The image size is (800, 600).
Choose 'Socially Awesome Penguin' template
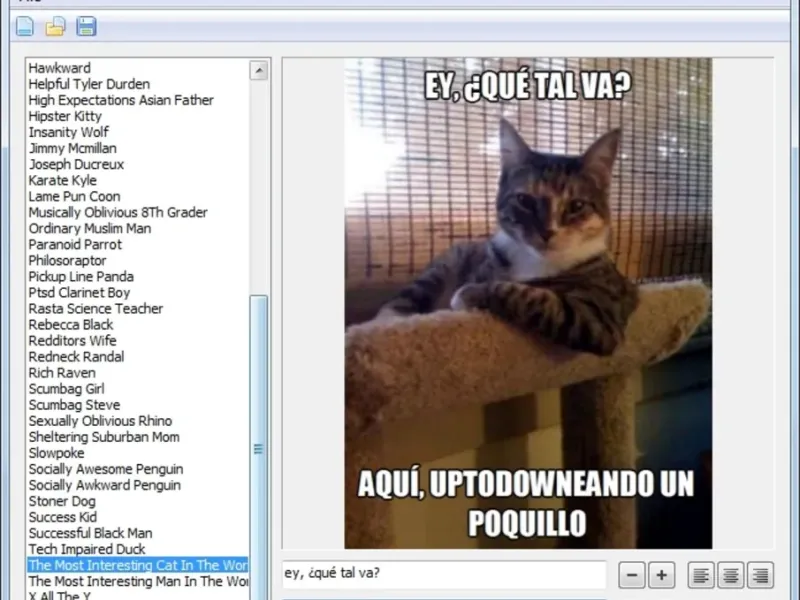(106, 469)
